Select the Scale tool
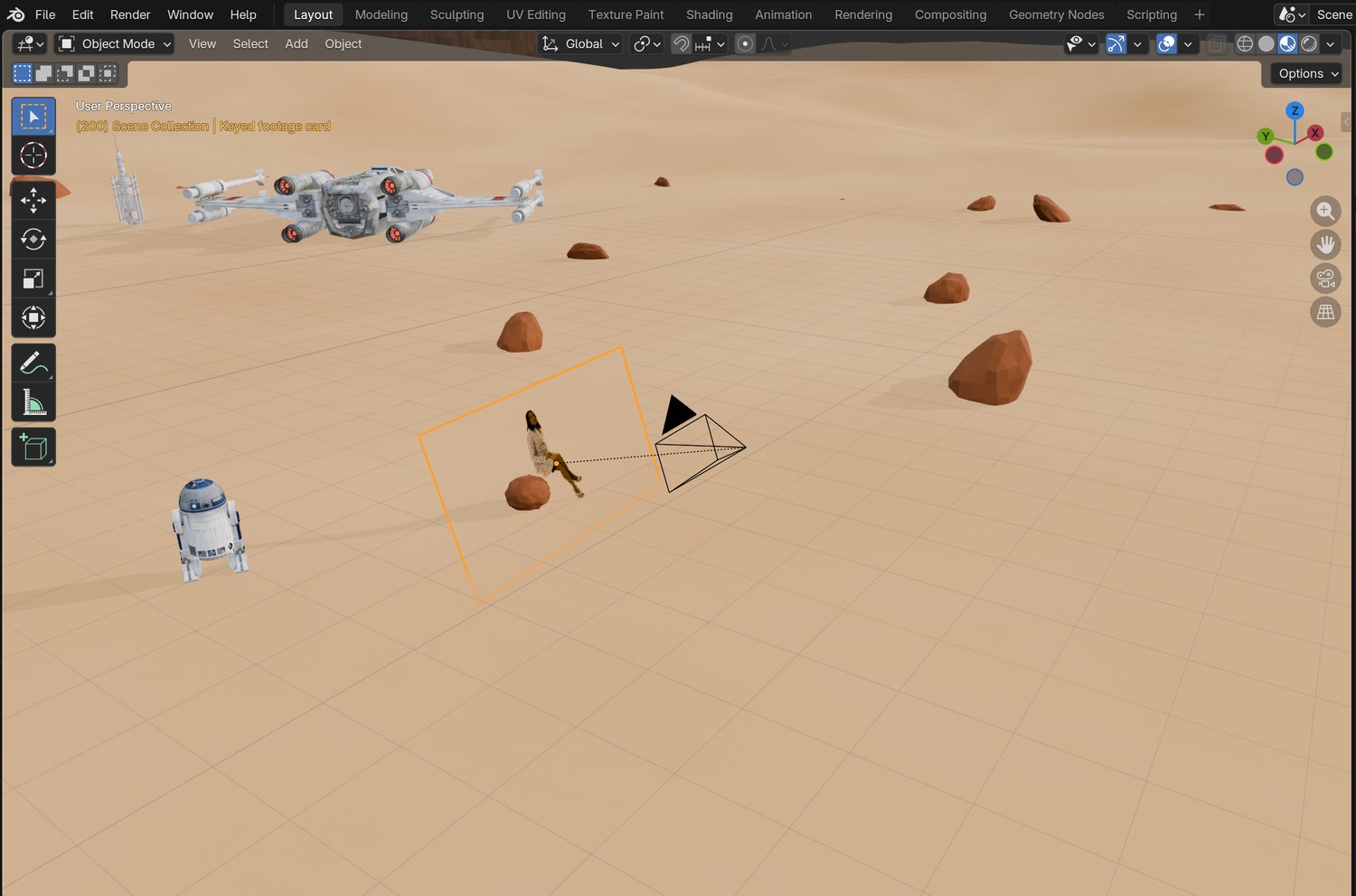 tap(33, 278)
